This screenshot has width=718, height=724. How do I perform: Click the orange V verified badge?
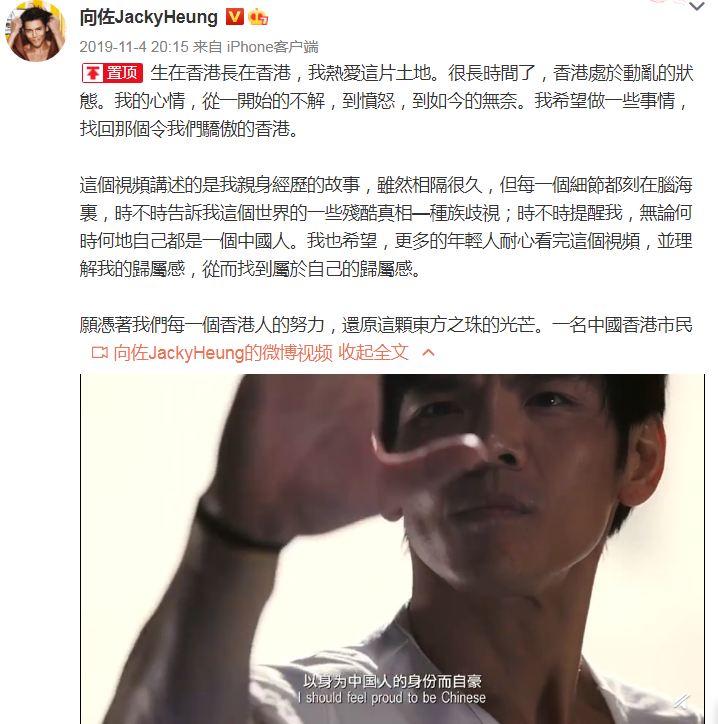[235, 17]
